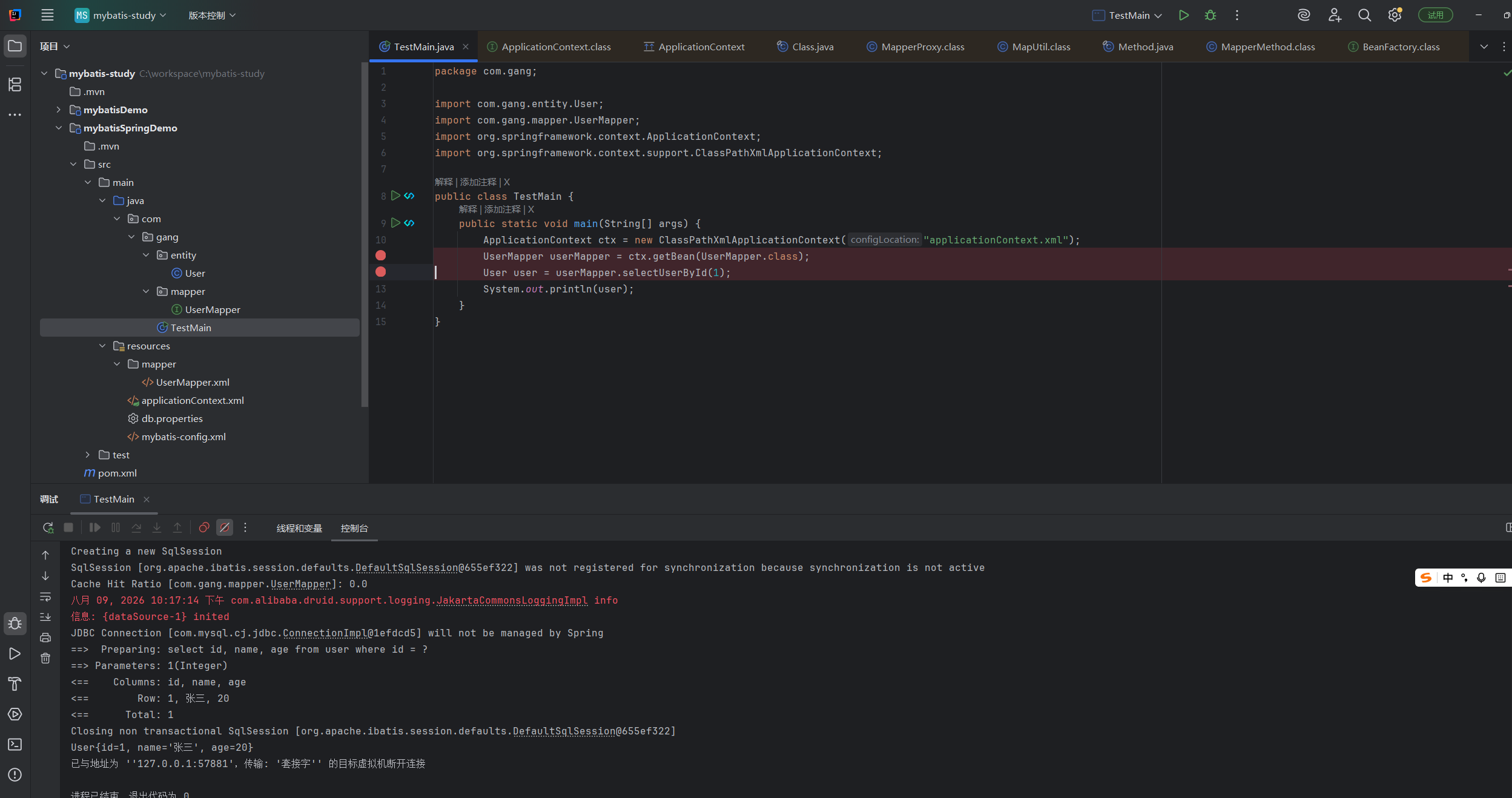Image resolution: width=1512 pixels, height=798 pixels.
Task: Open mybatis-study project dropdown
Action: coord(120,15)
